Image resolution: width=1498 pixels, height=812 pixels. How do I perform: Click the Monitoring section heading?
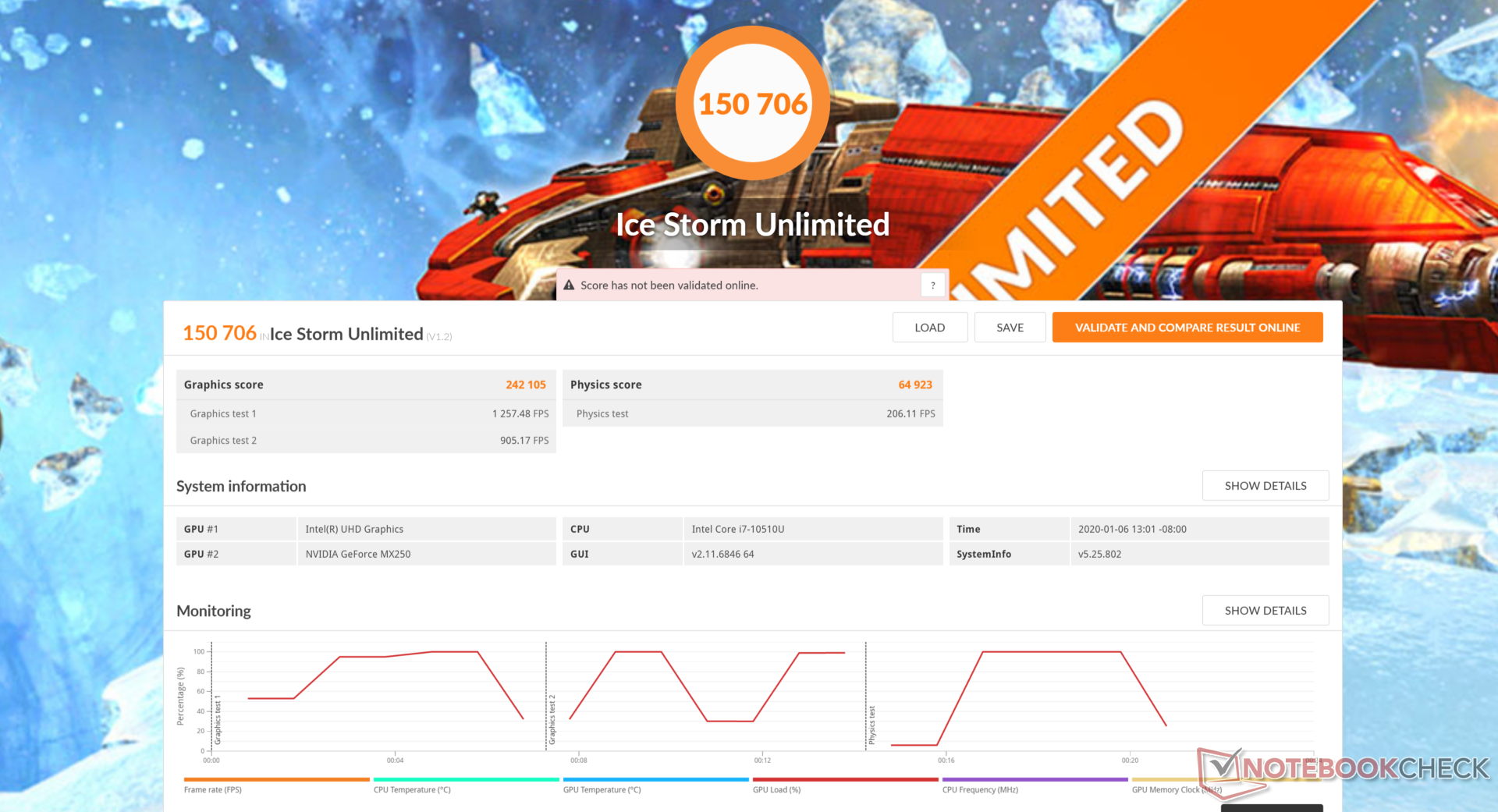coord(214,611)
